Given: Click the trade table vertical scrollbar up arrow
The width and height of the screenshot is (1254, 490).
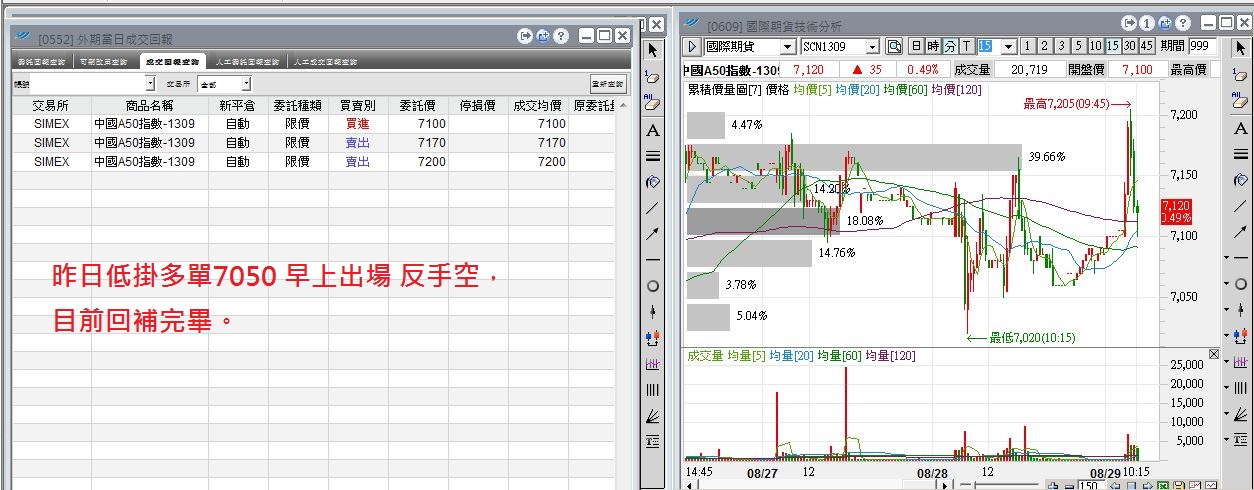Looking at the screenshot, I should coord(624,105).
